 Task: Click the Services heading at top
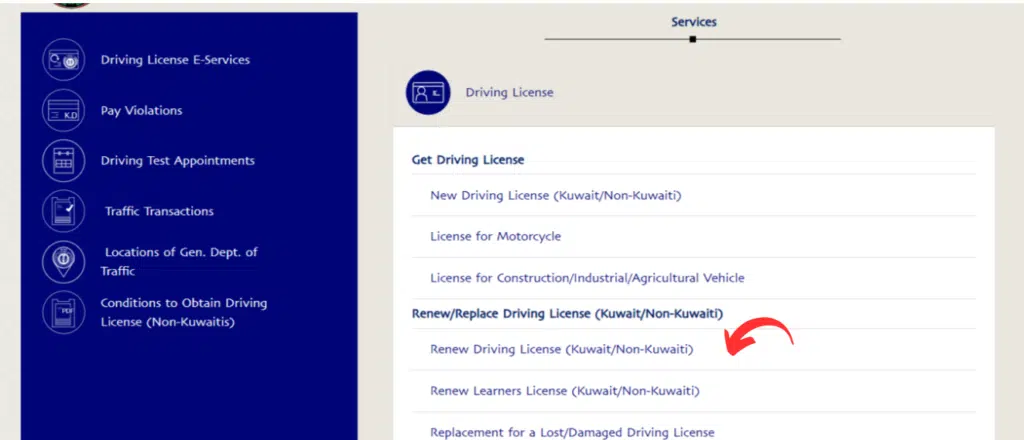pos(694,22)
